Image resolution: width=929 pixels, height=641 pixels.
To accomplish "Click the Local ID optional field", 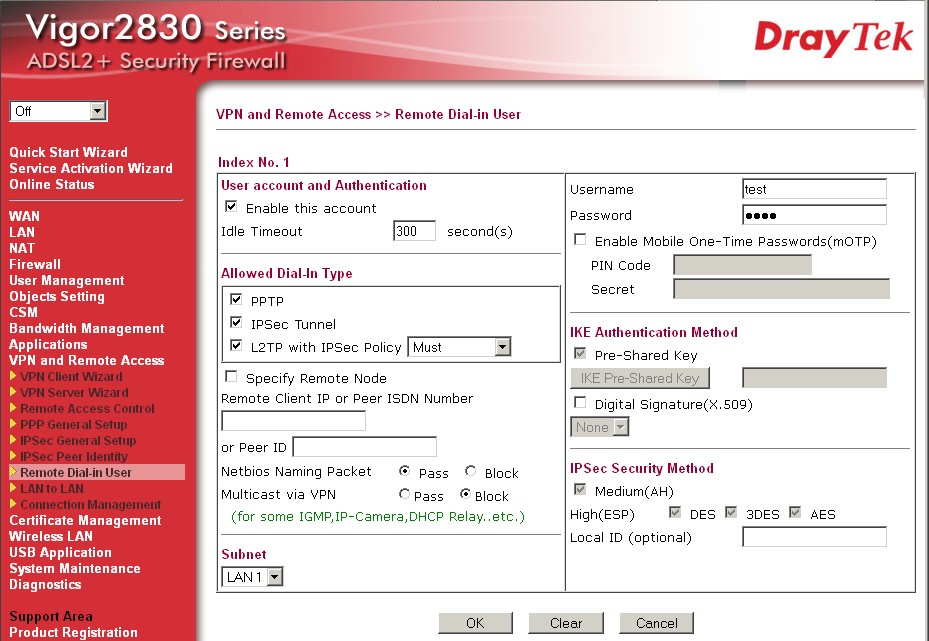I will (815, 537).
